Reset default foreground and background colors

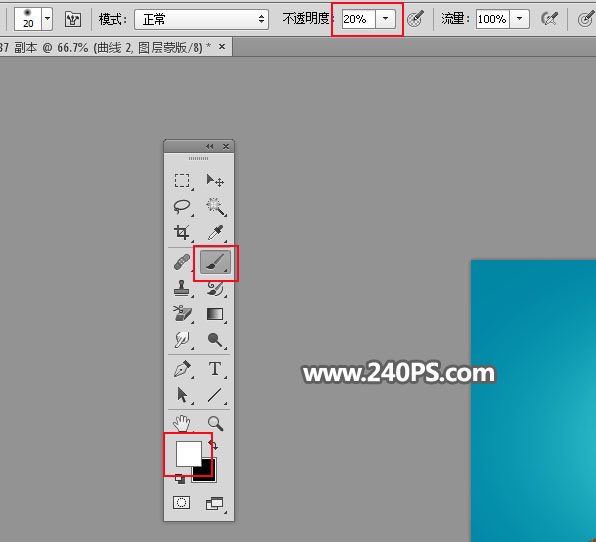click(179, 479)
